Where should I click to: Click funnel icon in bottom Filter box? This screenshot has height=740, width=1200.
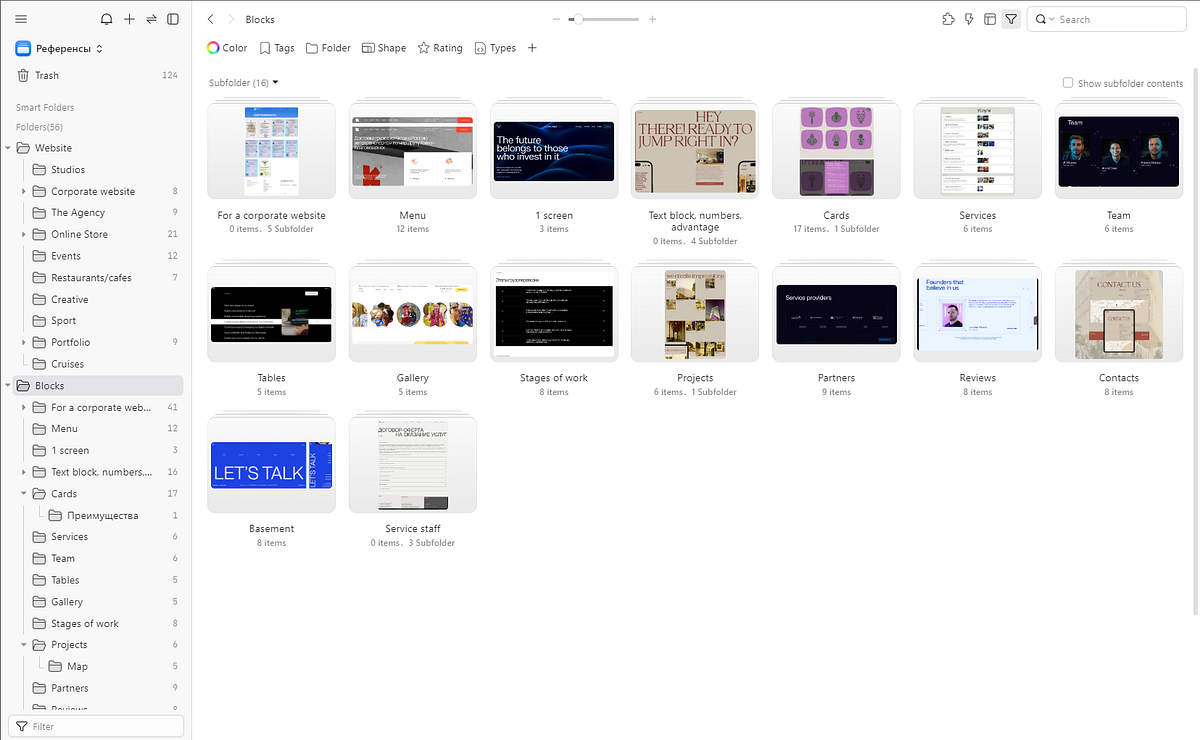pos(21,727)
